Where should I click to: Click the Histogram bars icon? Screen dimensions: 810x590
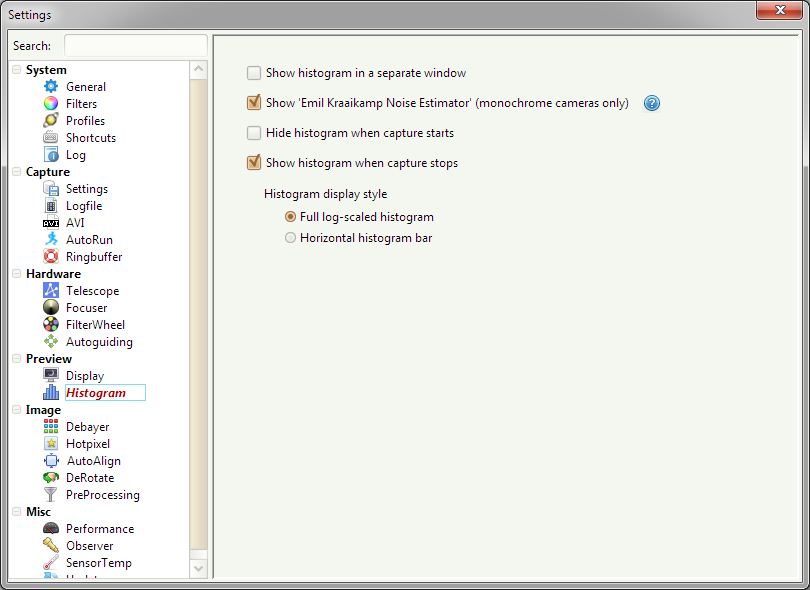coord(51,393)
